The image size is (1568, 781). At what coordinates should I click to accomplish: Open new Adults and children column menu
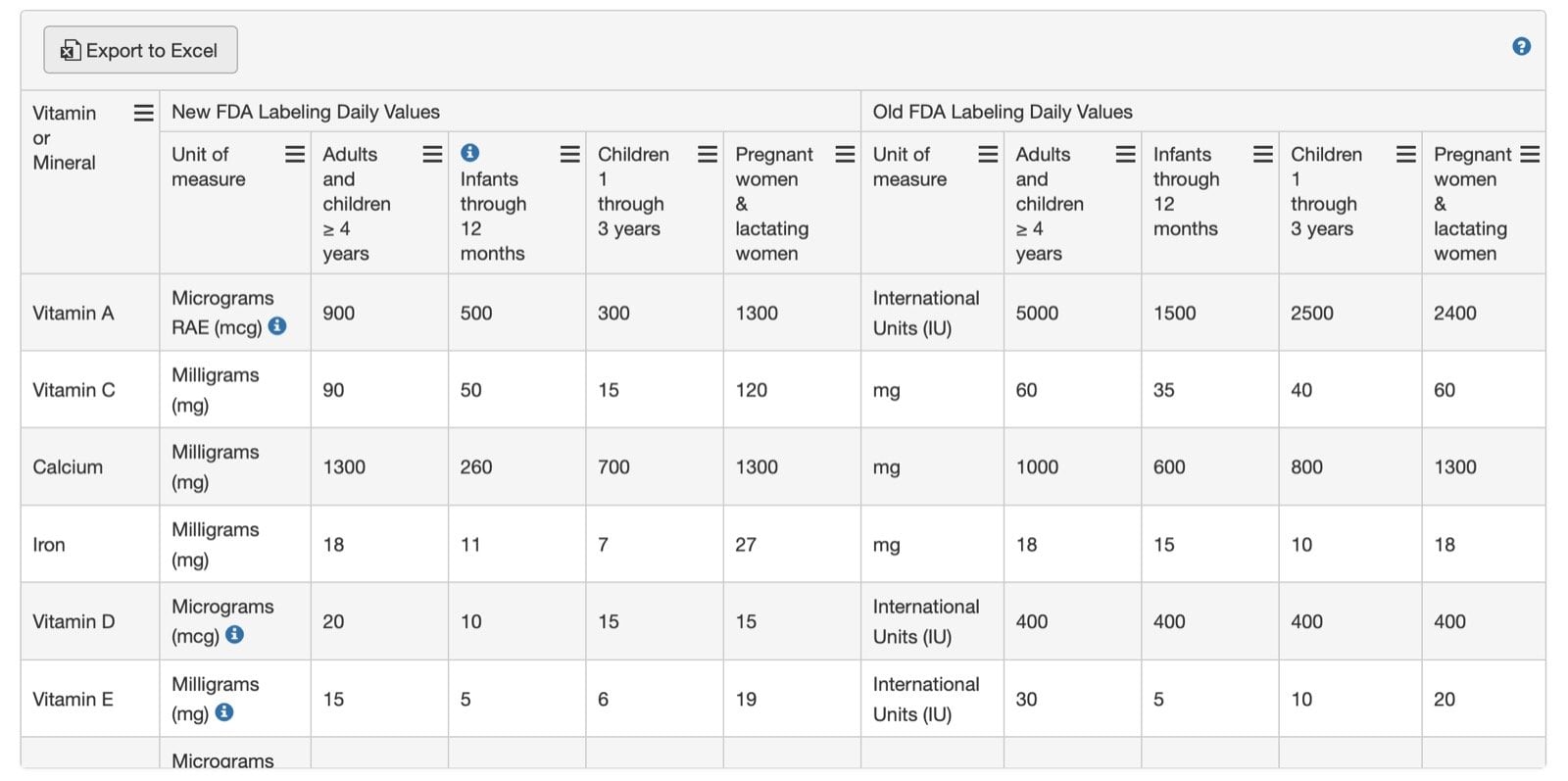(x=432, y=154)
